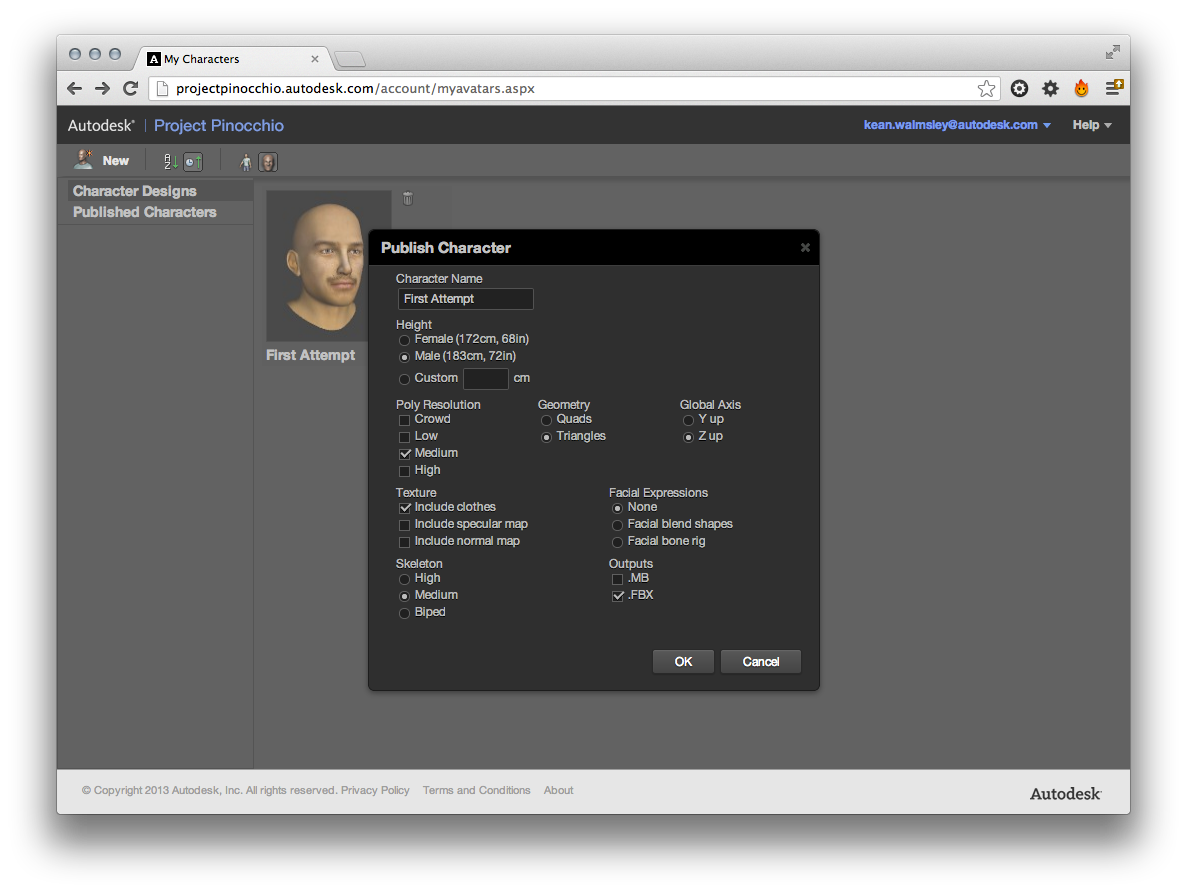
Task: Bookmark page with star icon
Action: [986, 88]
